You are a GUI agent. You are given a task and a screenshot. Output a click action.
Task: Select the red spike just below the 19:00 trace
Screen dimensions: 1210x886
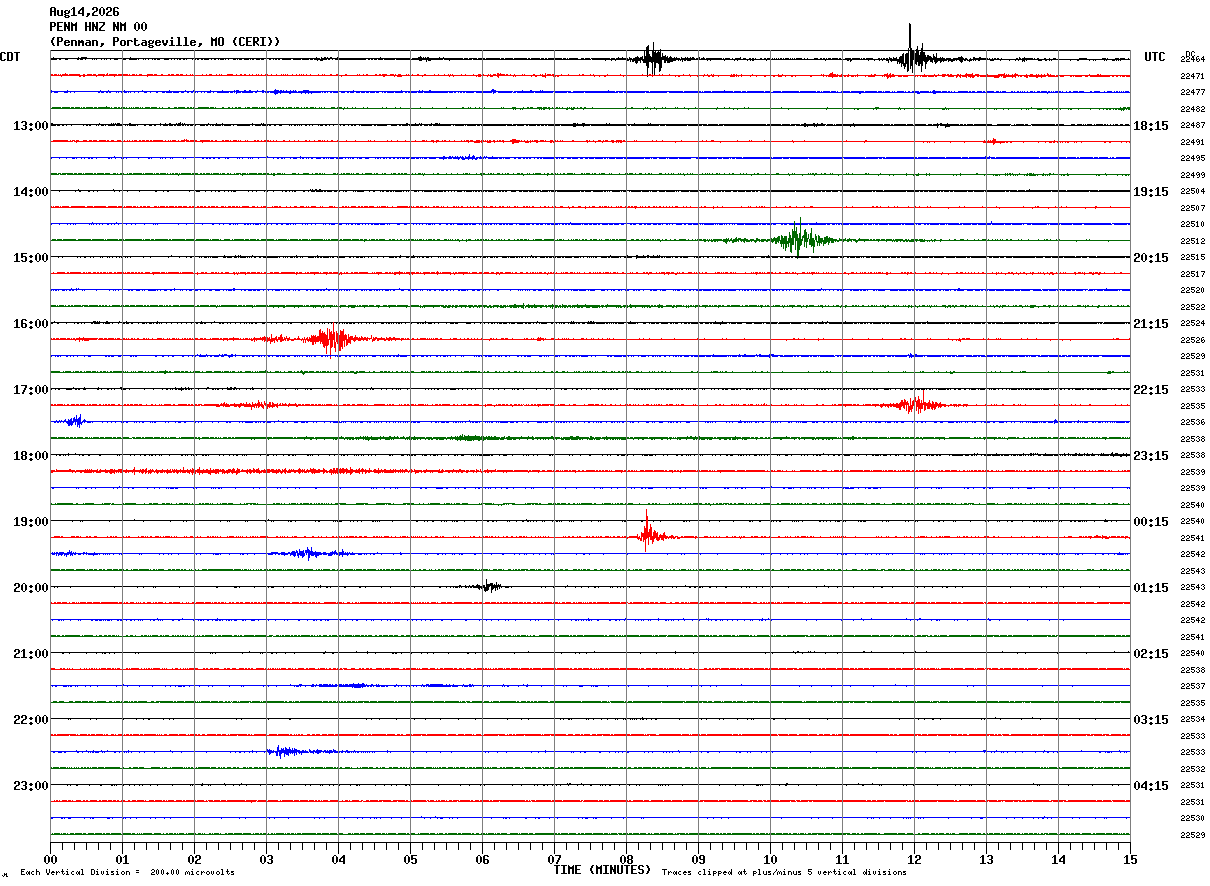point(648,531)
